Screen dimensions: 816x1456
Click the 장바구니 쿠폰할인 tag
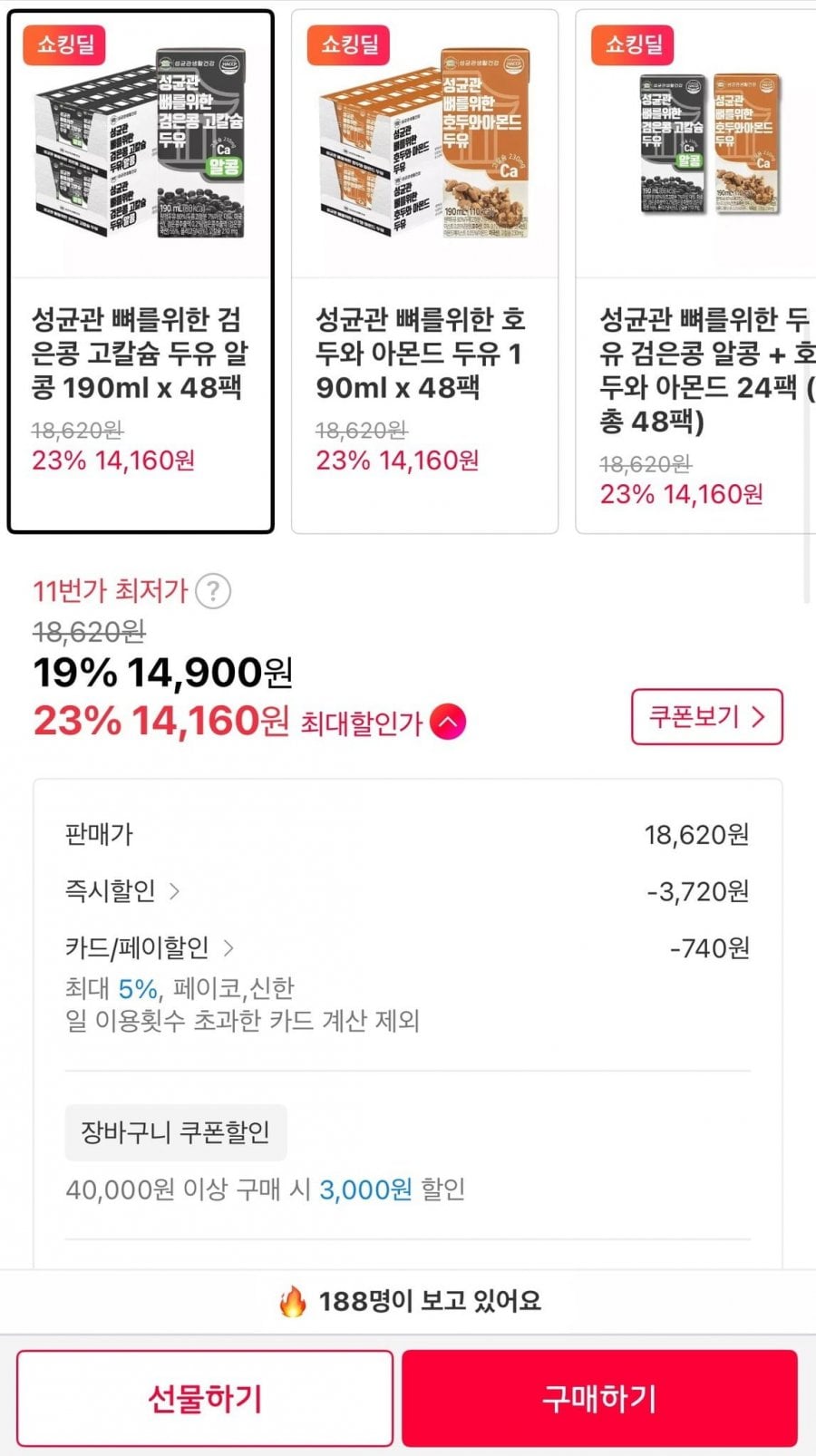pos(176,1132)
